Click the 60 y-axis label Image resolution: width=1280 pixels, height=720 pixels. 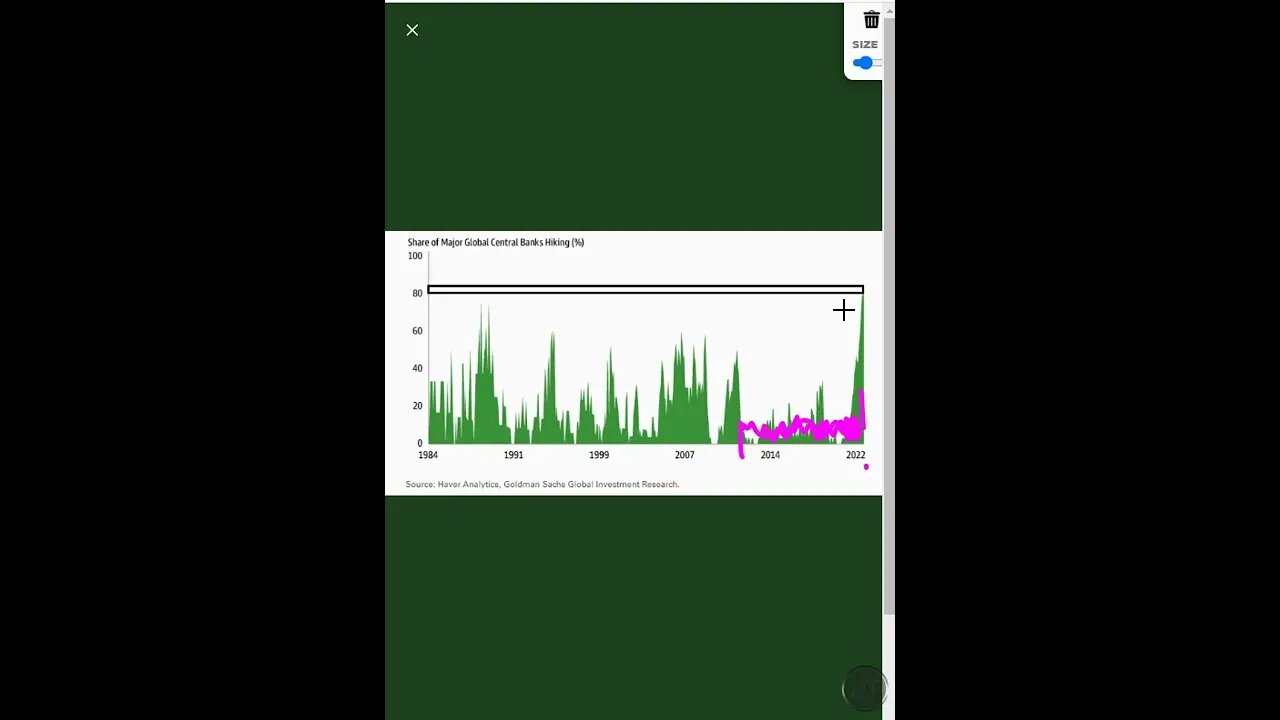[417, 331]
